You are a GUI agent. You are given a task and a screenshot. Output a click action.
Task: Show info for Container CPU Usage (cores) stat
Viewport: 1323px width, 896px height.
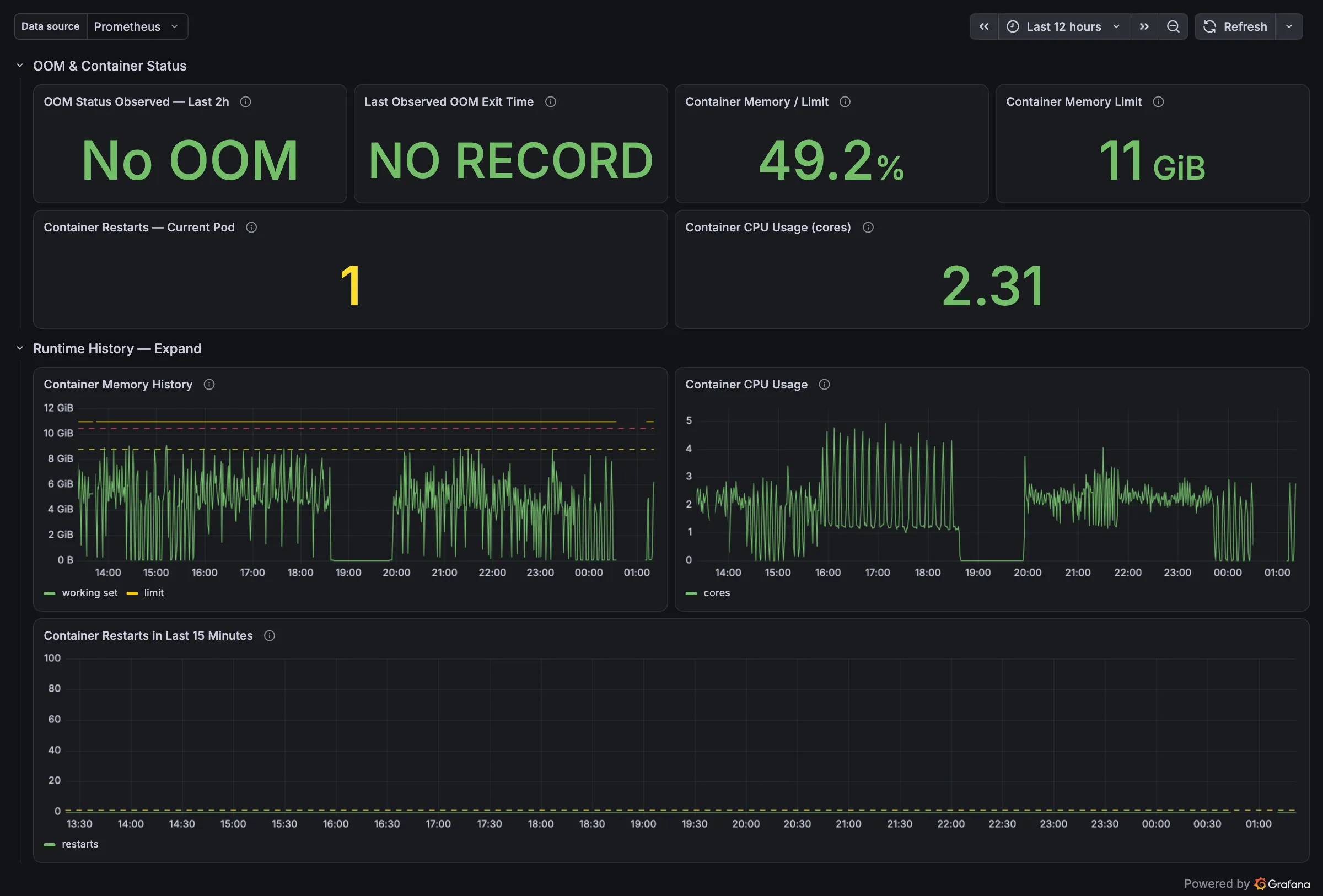pyautogui.click(x=868, y=228)
